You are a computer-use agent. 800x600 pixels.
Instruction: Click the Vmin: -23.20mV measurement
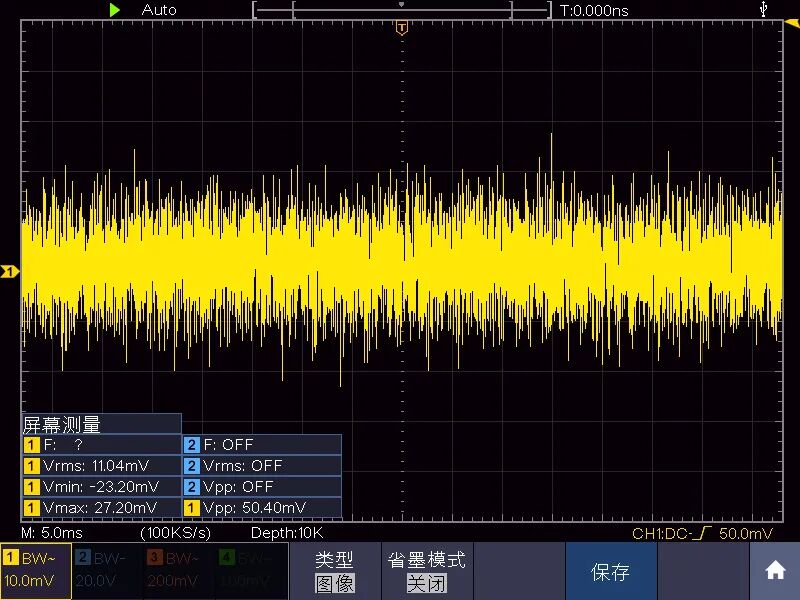point(102,486)
